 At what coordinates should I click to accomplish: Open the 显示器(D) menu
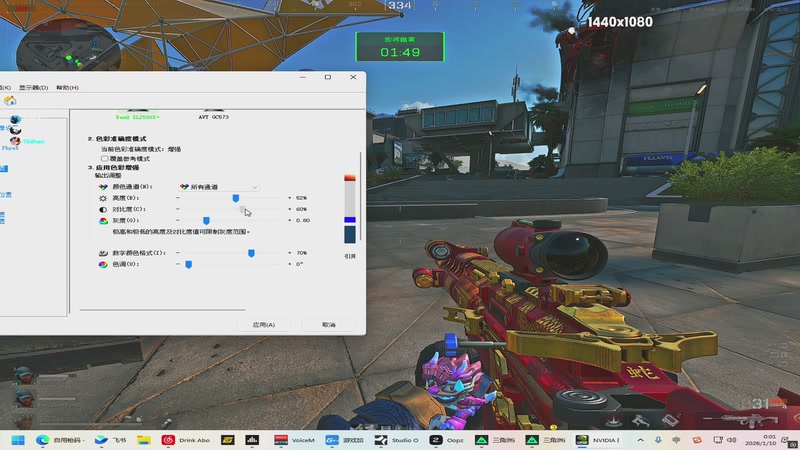34,88
